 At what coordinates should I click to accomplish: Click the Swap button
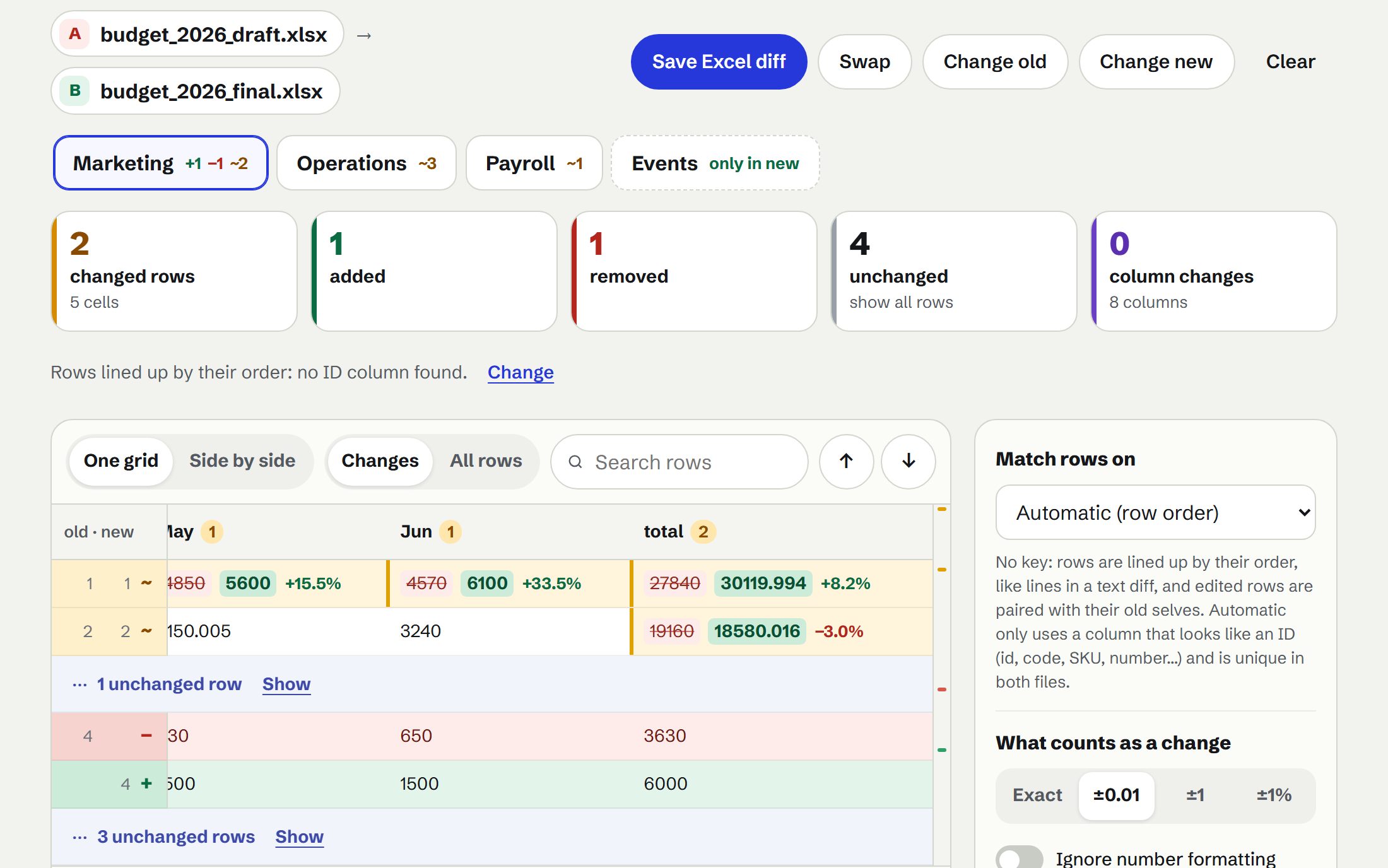[864, 61]
